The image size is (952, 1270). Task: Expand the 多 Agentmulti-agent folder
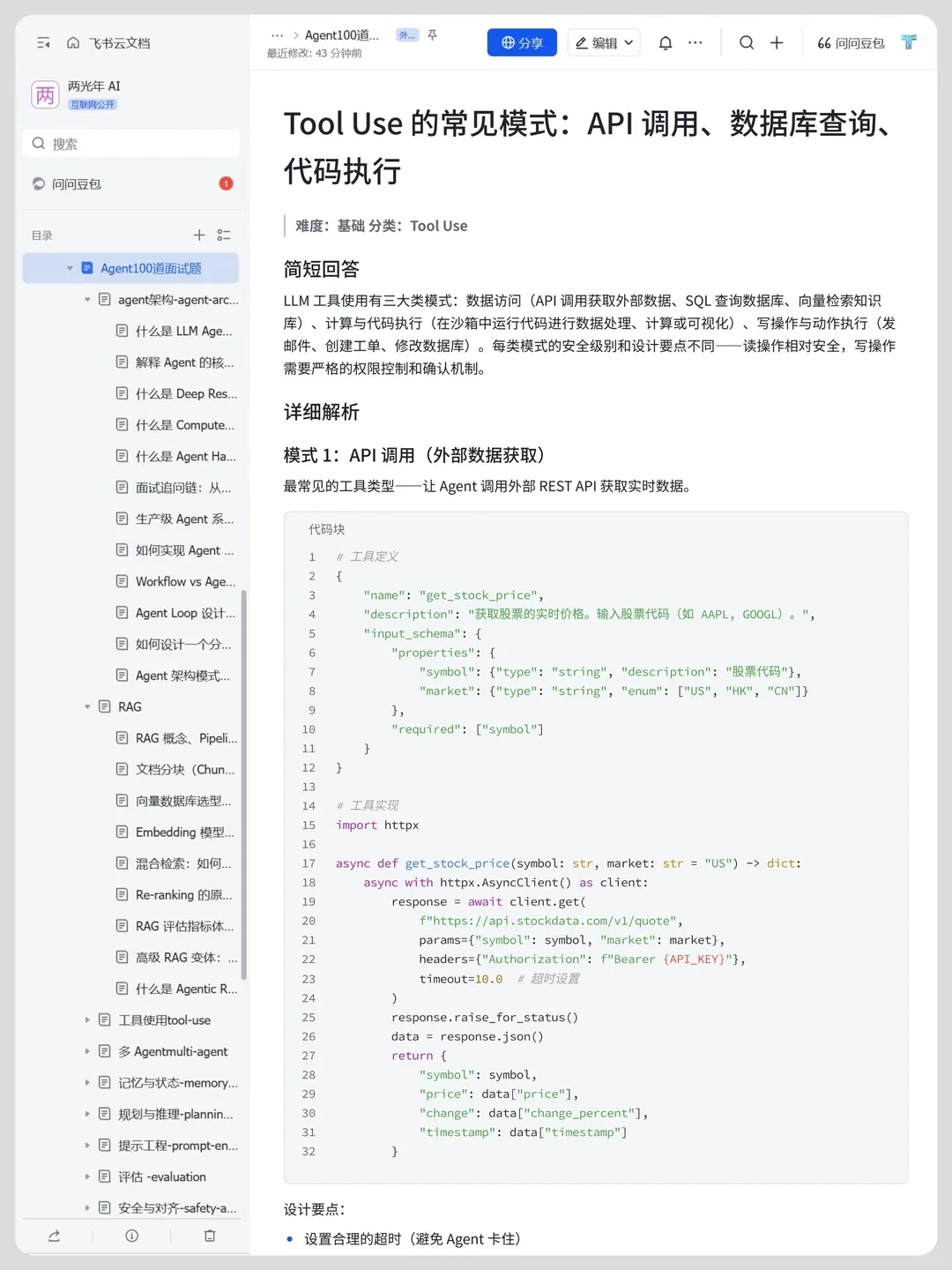[x=87, y=1052]
